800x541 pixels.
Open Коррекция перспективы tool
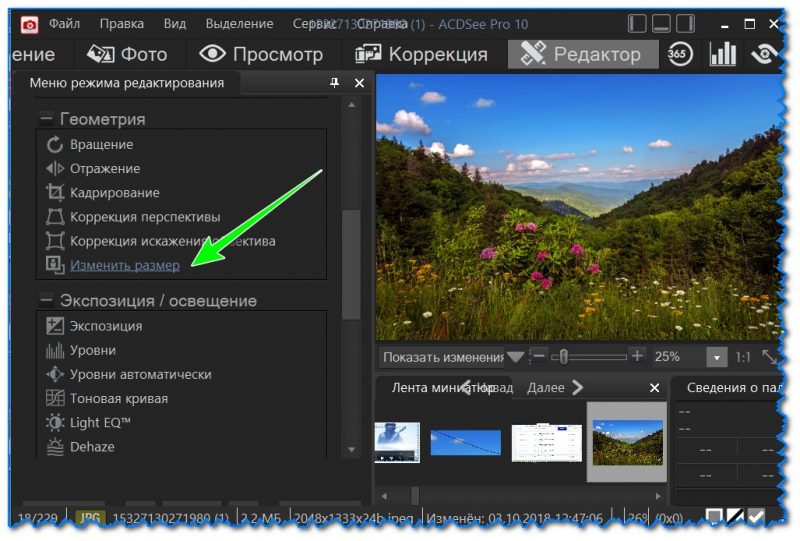click(x=144, y=217)
